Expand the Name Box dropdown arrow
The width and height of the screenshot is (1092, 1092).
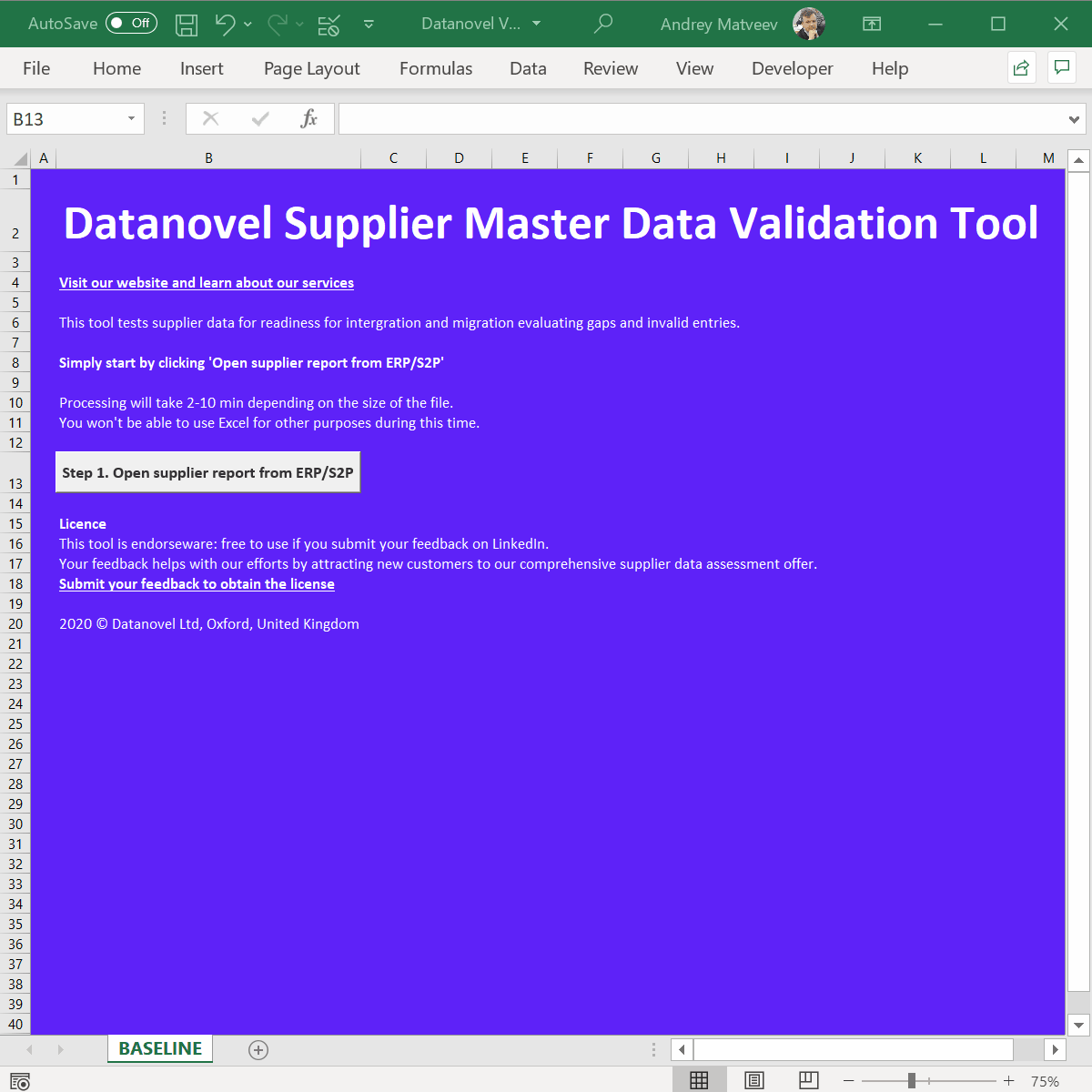(132, 119)
